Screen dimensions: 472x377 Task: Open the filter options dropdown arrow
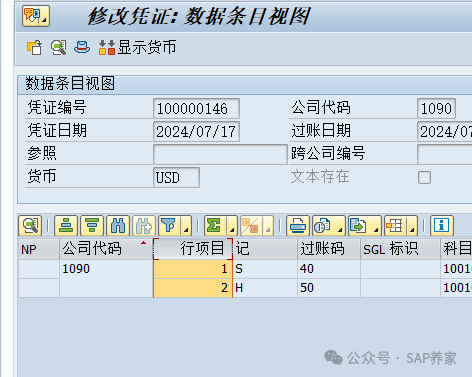186,226
